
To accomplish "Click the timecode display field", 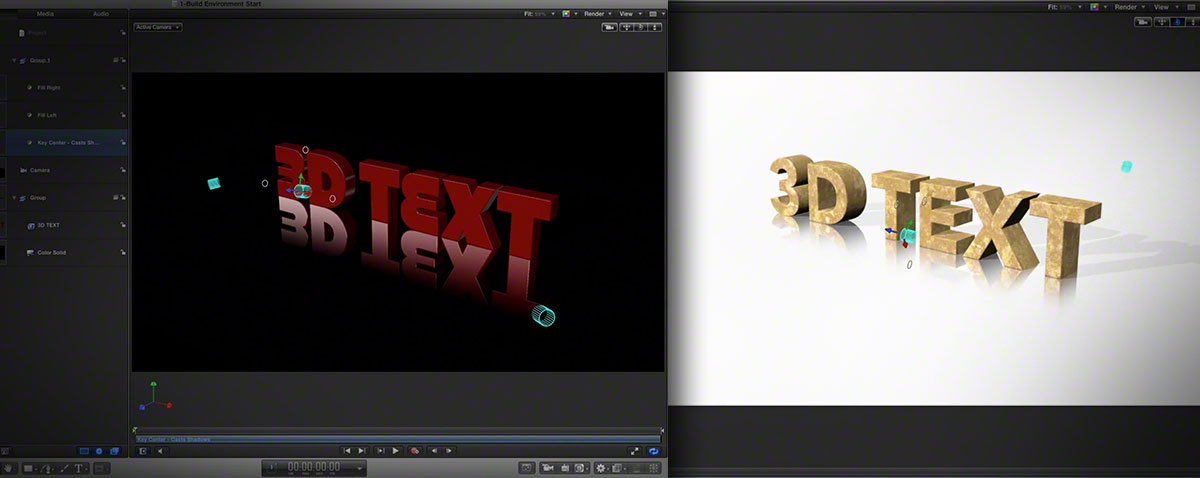I will (314, 467).
